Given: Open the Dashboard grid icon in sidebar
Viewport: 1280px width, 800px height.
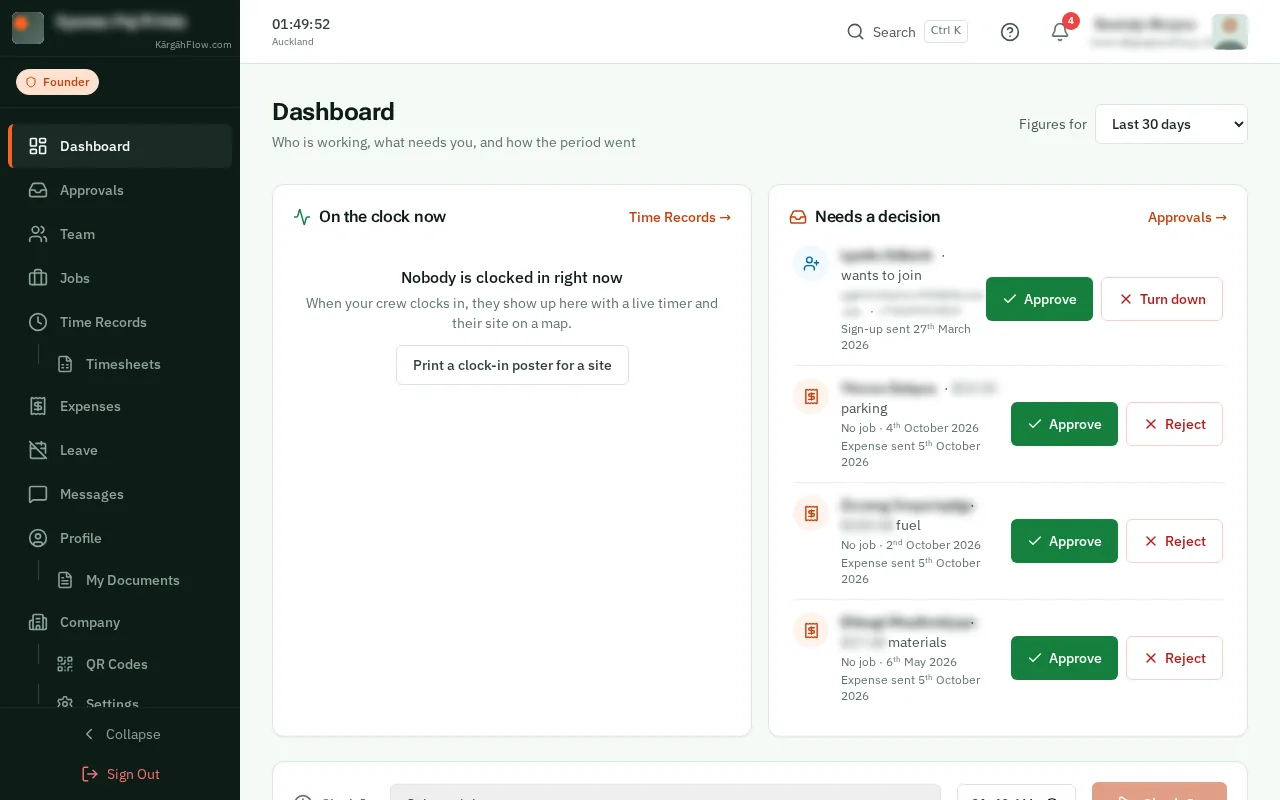Looking at the screenshot, I should 38,146.
